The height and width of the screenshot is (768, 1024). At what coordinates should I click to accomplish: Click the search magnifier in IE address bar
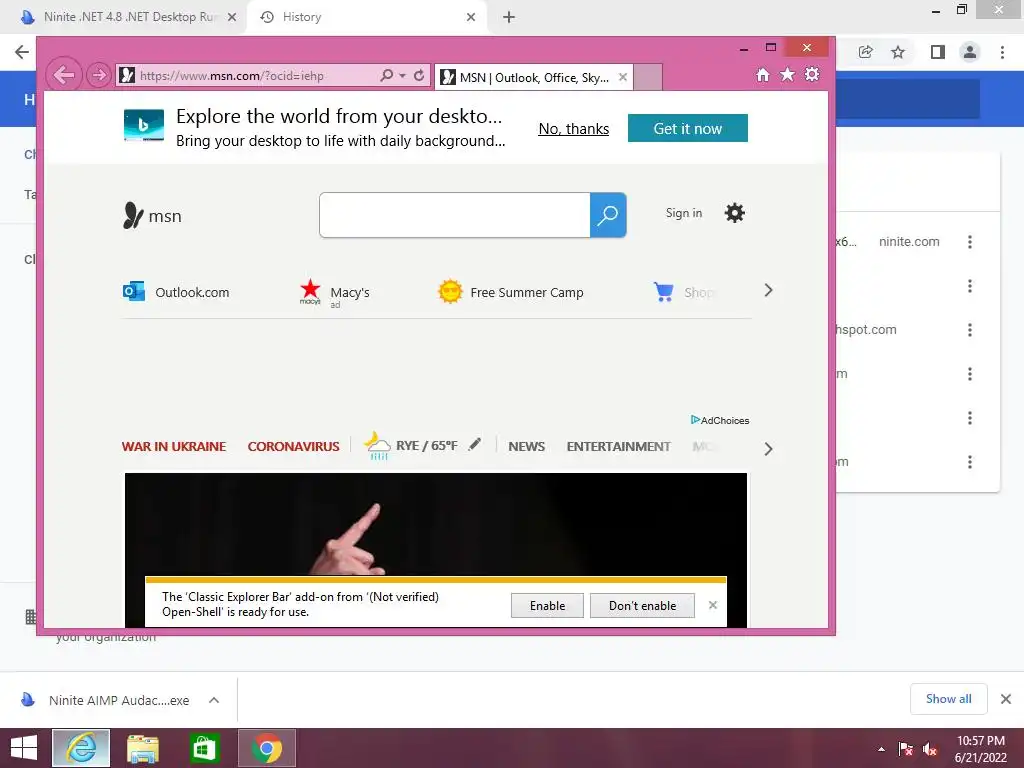387,76
